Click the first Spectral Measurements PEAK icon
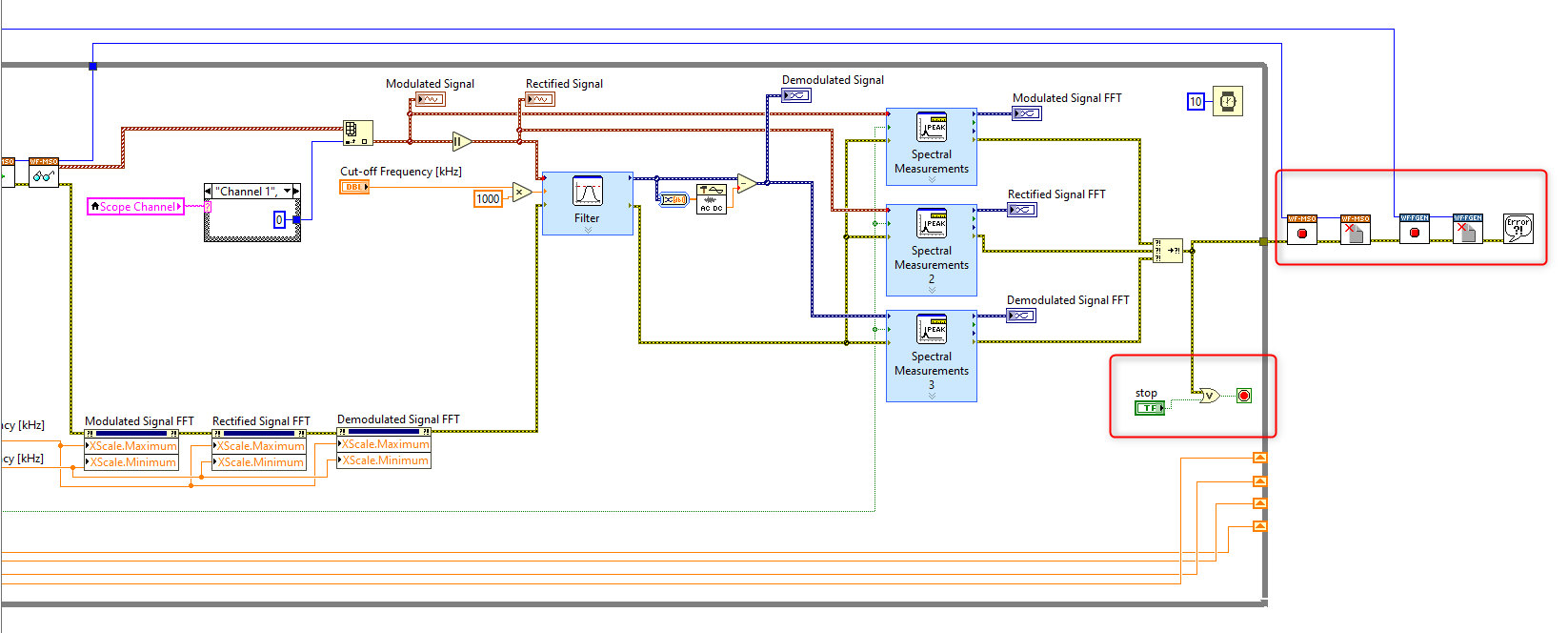The width and height of the screenshot is (1568, 633). point(932,127)
